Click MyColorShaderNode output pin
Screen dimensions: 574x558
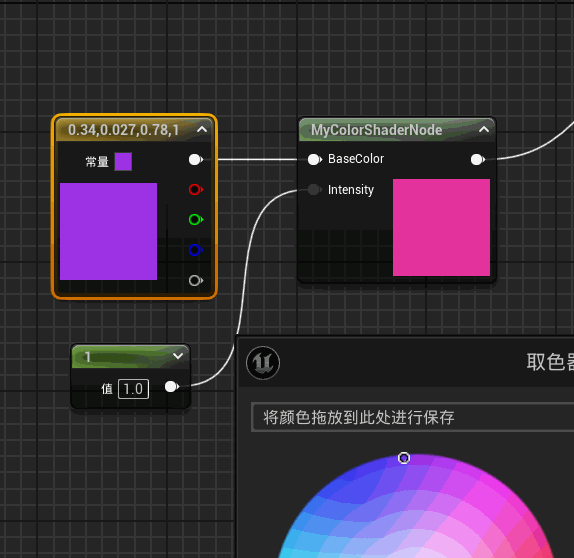click(477, 160)
